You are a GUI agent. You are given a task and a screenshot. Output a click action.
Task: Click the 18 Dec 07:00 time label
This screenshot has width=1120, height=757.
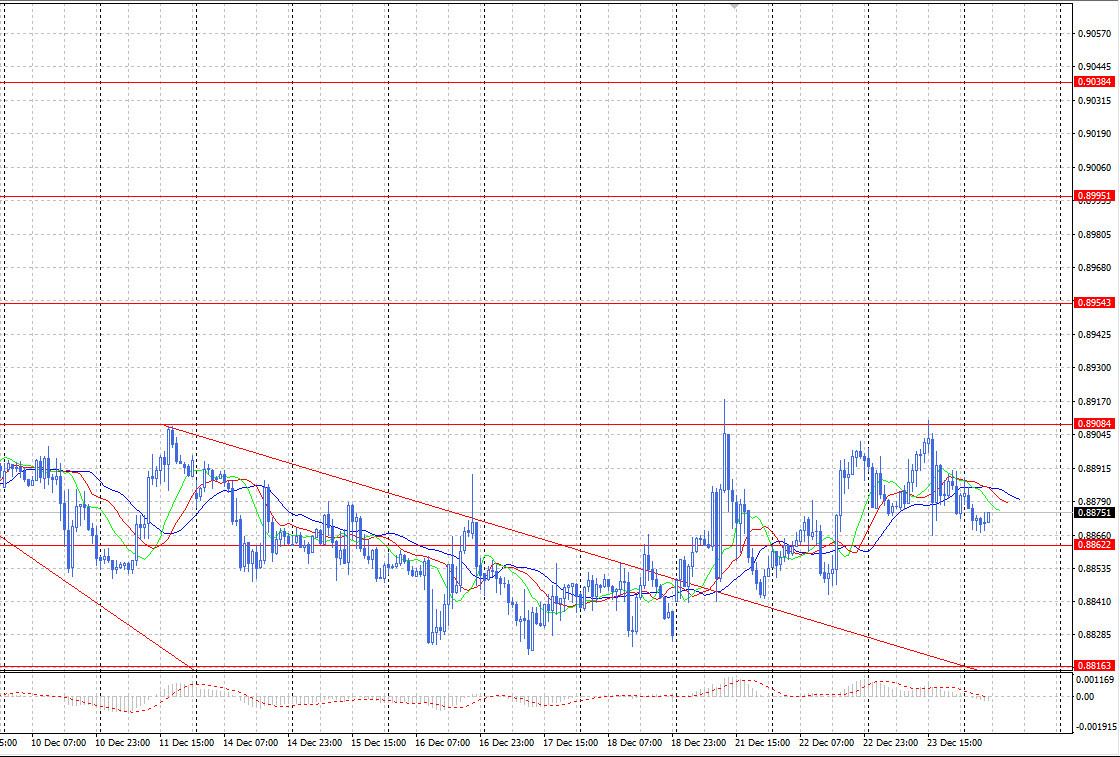tap(634, 743)
